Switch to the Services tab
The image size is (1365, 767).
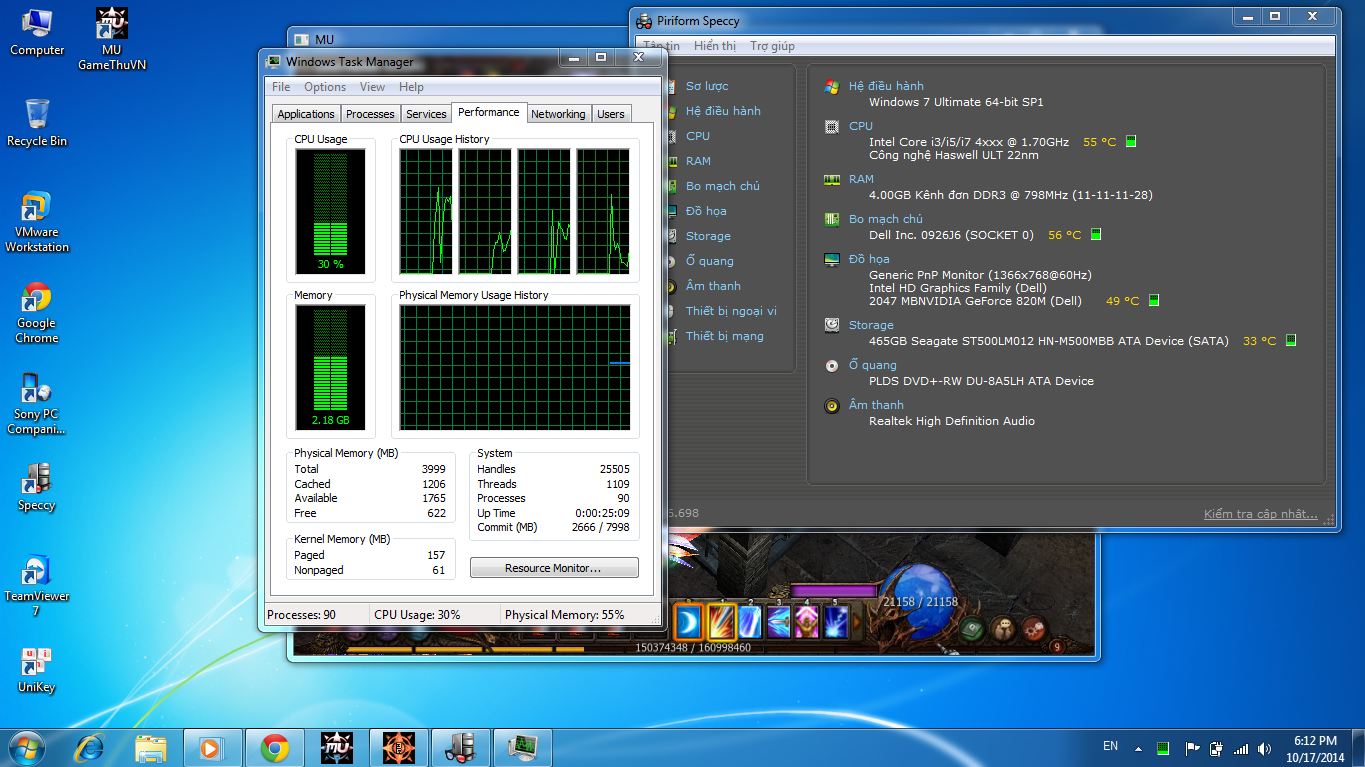coord(426,114)
